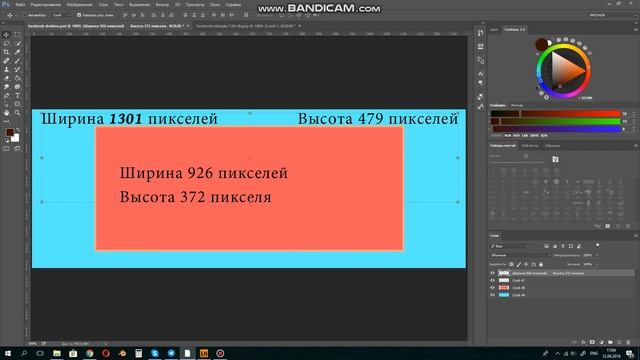Viewport: 640px width, 360px height.
Task: Open auto-select Layer dropdown in options bar
Action: pos(61,15)
